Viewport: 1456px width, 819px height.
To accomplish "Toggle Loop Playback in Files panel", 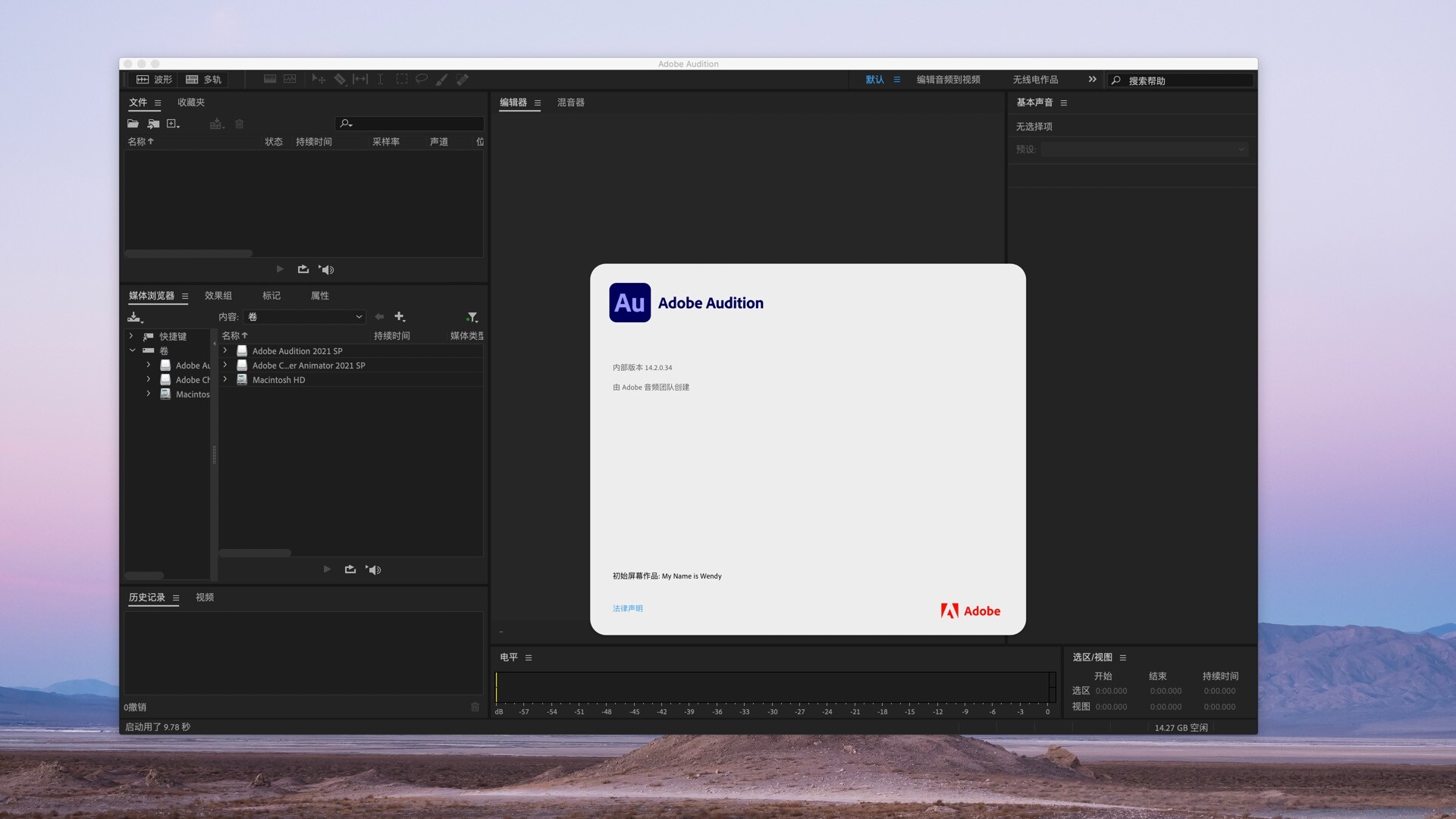I will [303, 269].
